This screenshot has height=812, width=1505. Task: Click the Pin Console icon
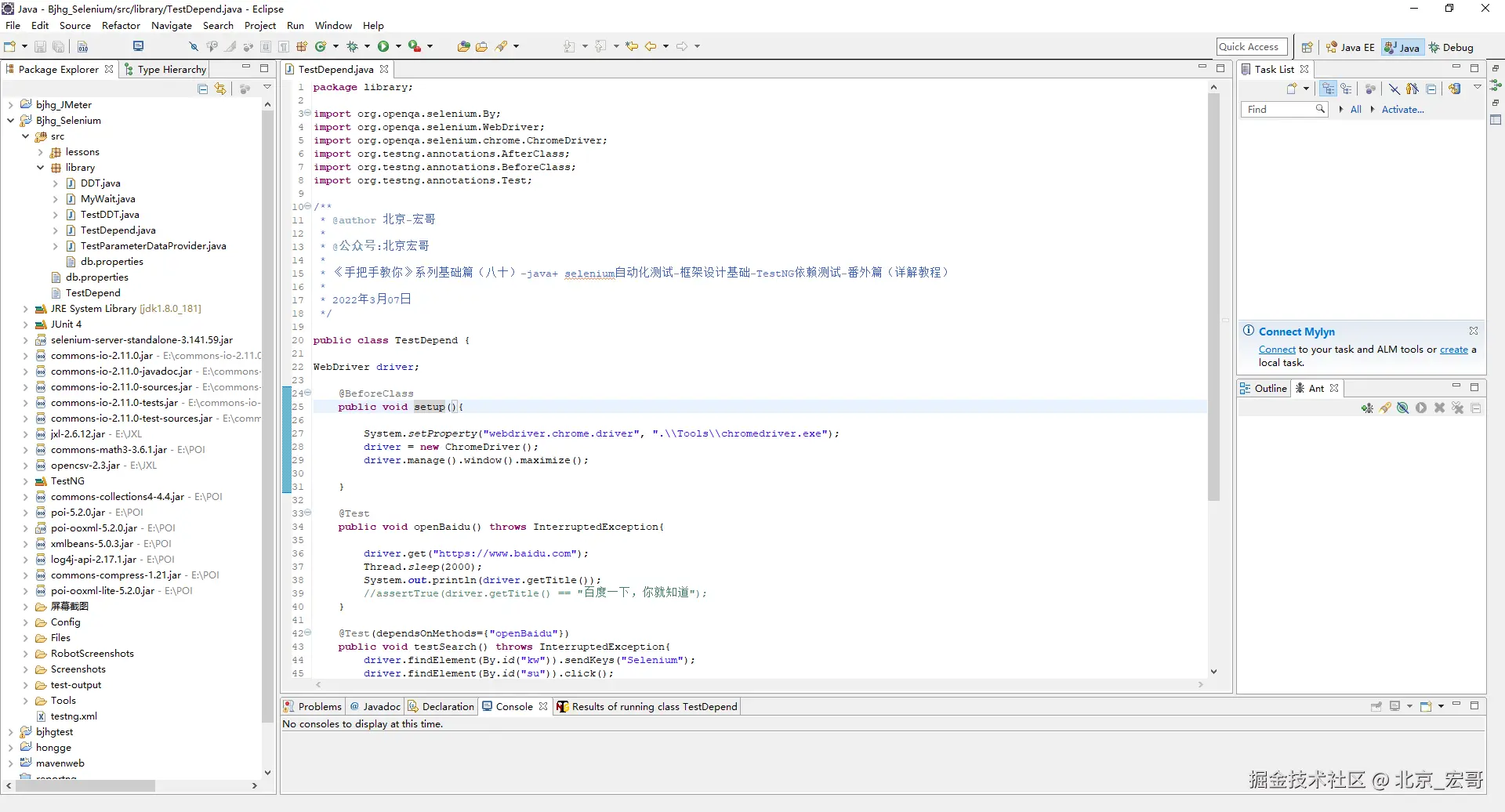1376,706
